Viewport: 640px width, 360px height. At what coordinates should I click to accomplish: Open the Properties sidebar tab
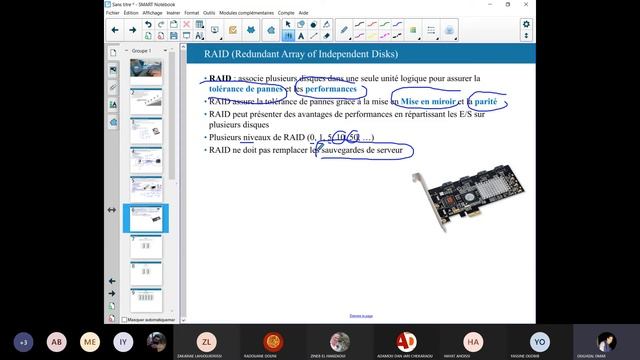[x=113, y=105]
